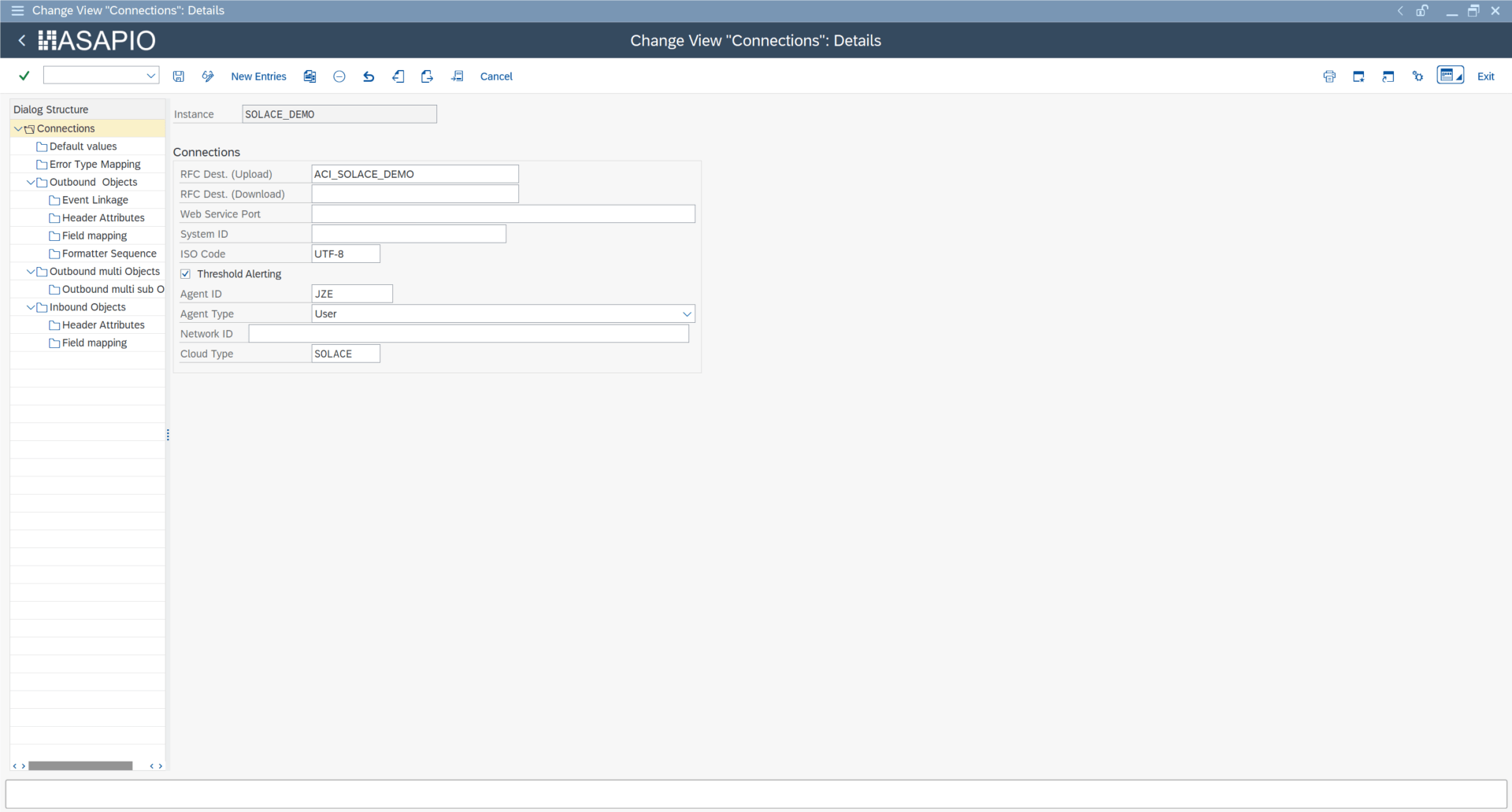Viewport: 1512px width, 812px height.
Task: Click the RFC Dest. (Download) field
Action: (415, 194)
